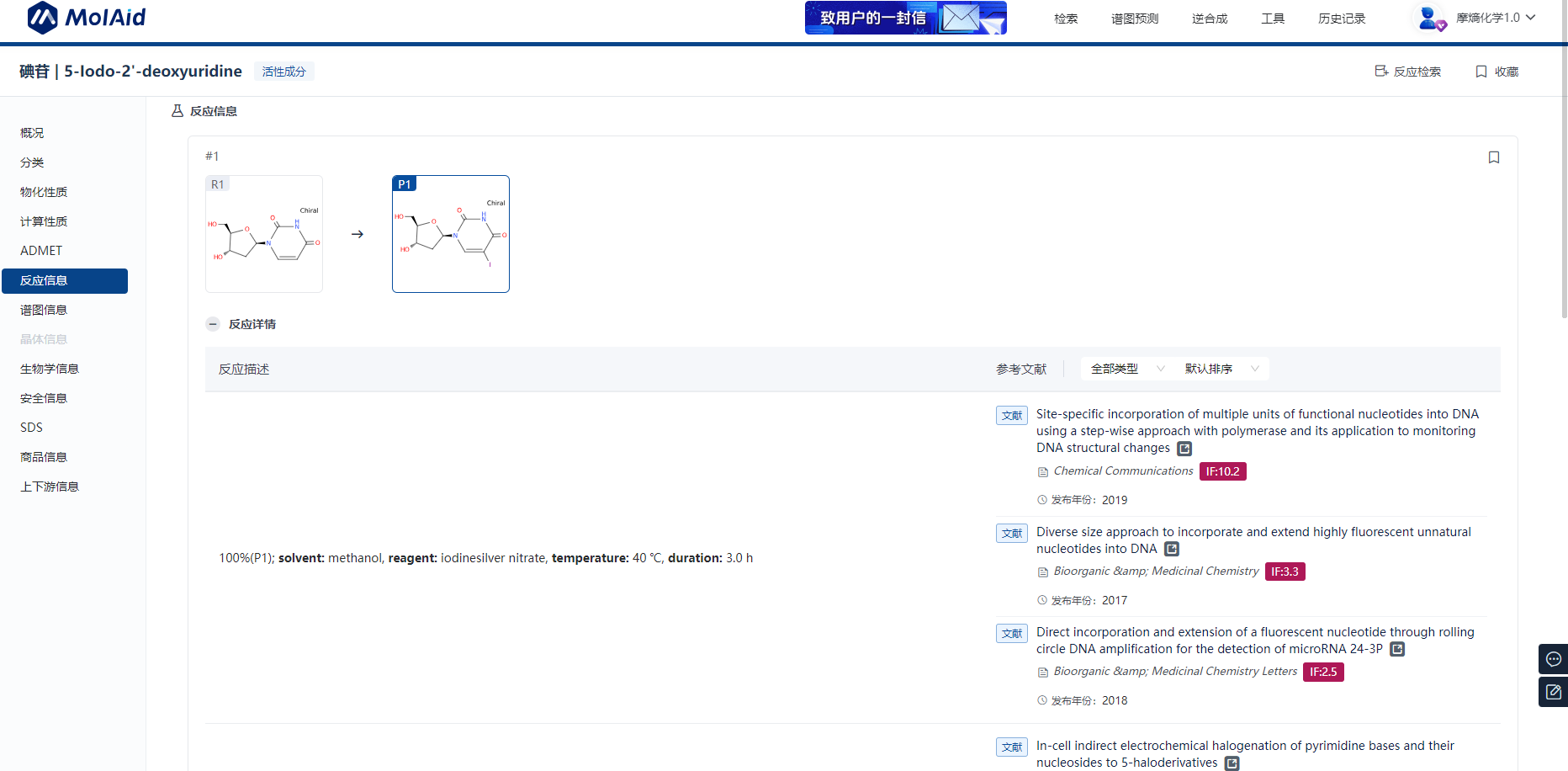Click the feedback edit floating icon
This screenshot has height=771, width=1568.
[1553, 692]
